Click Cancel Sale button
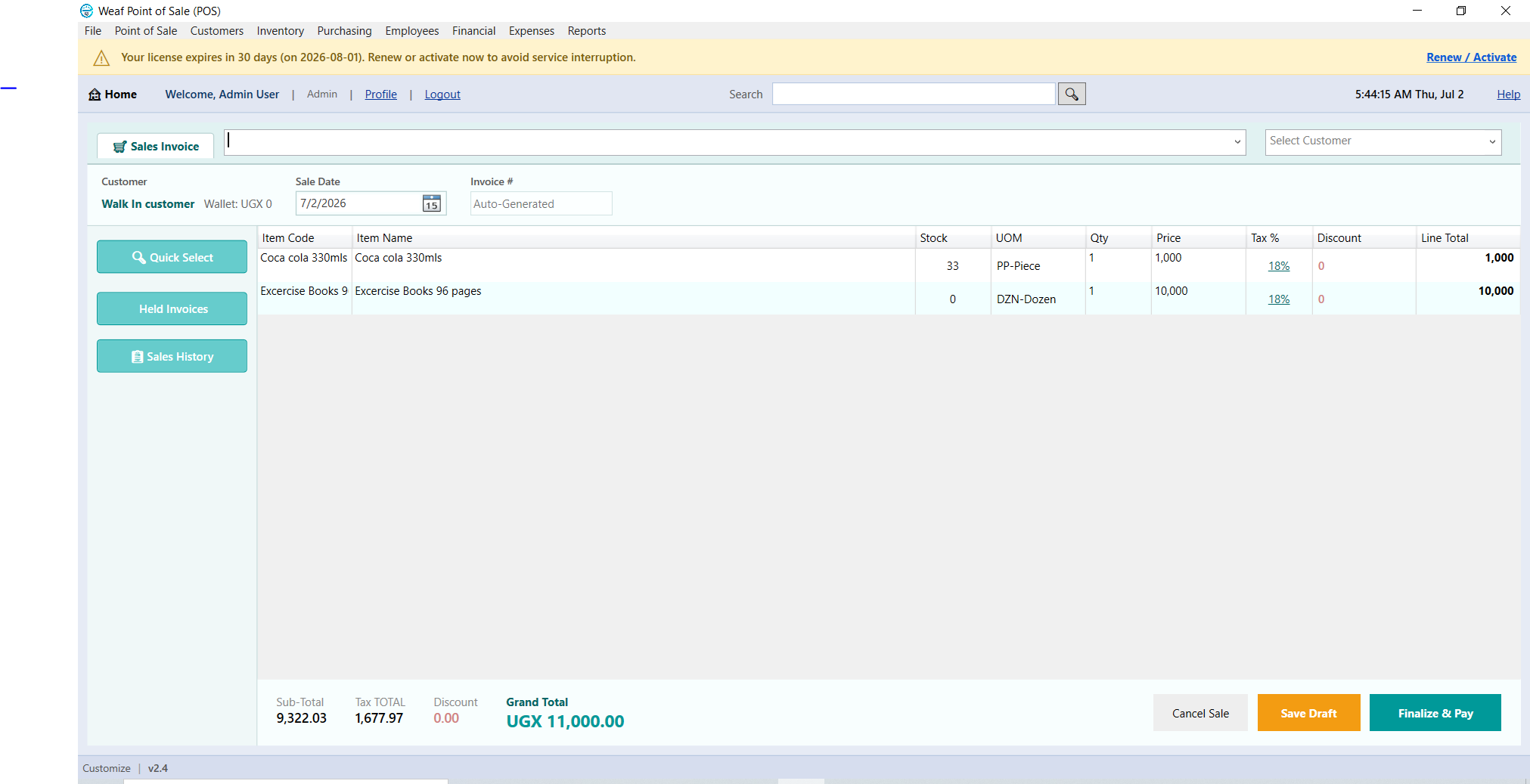Image resolution: width=1530 pixels, height=784 pixels. click(1200, 713)
